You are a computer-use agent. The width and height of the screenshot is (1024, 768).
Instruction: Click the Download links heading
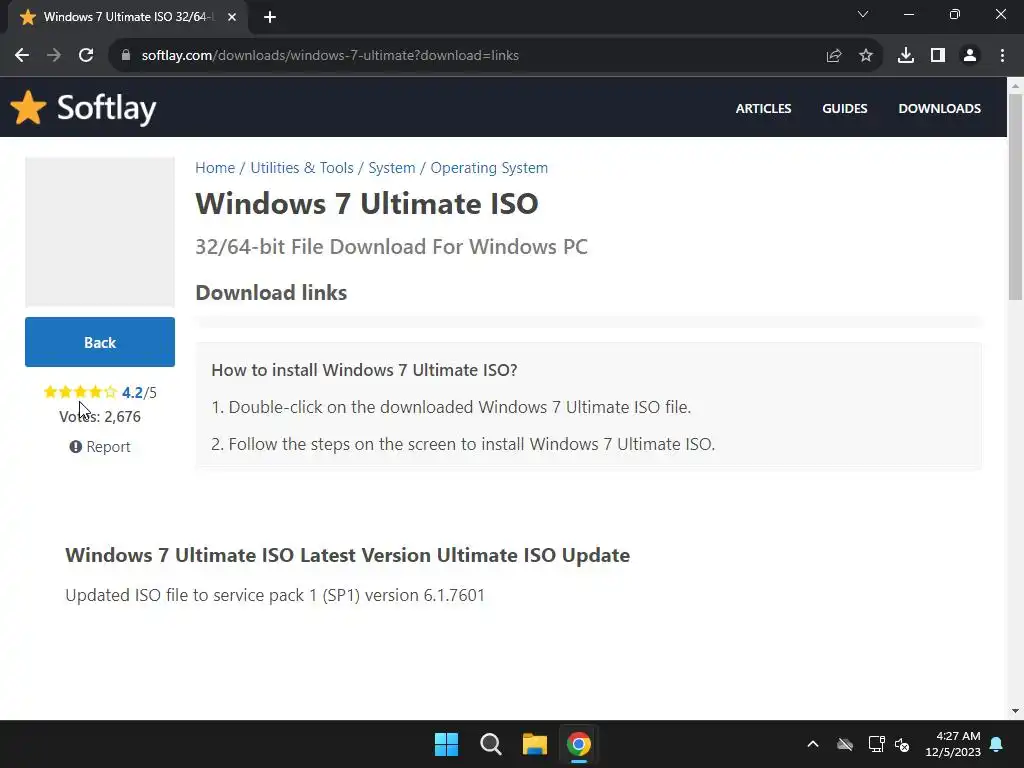click(x=271, y=293)
